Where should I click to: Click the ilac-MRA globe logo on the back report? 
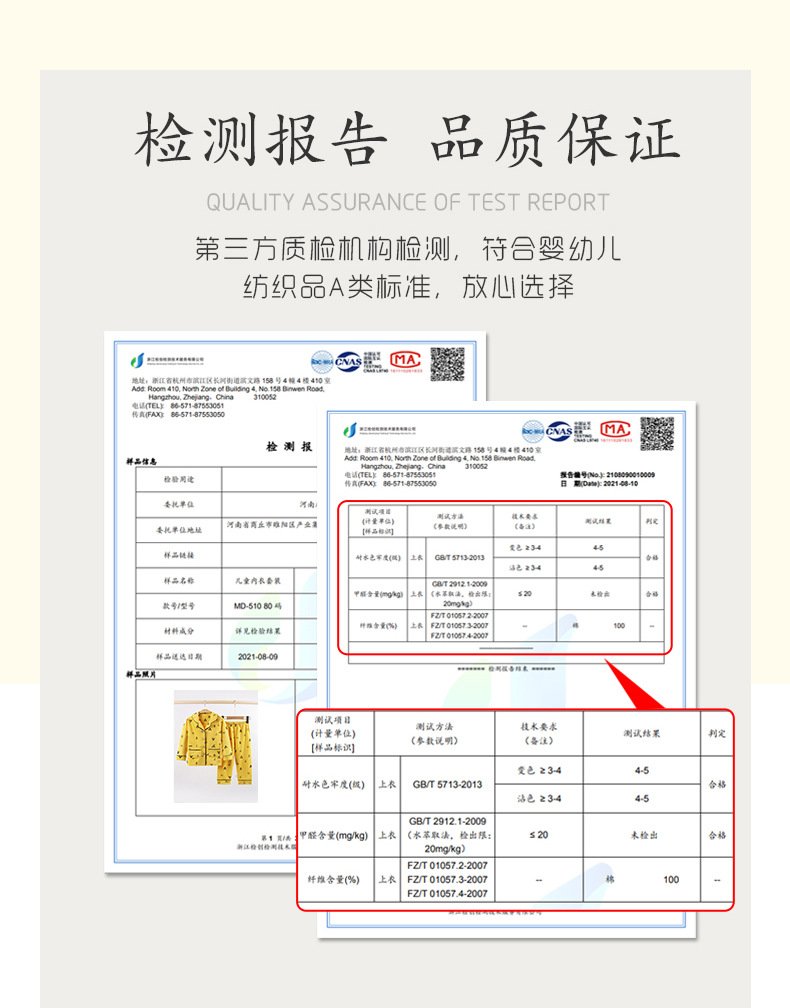pyautogui.click(x=322, y=362)
